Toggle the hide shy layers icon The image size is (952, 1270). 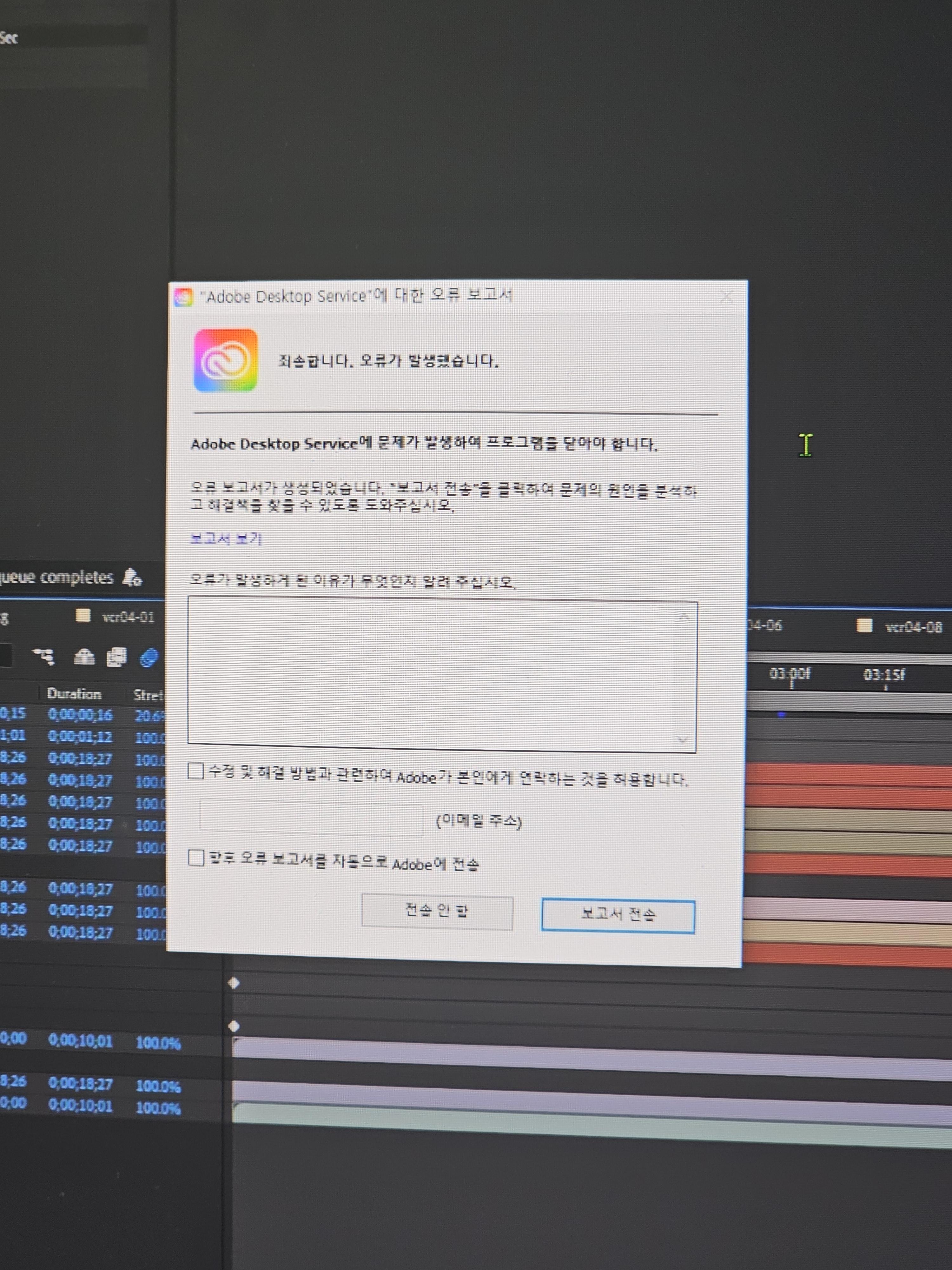tap(84, 656)
